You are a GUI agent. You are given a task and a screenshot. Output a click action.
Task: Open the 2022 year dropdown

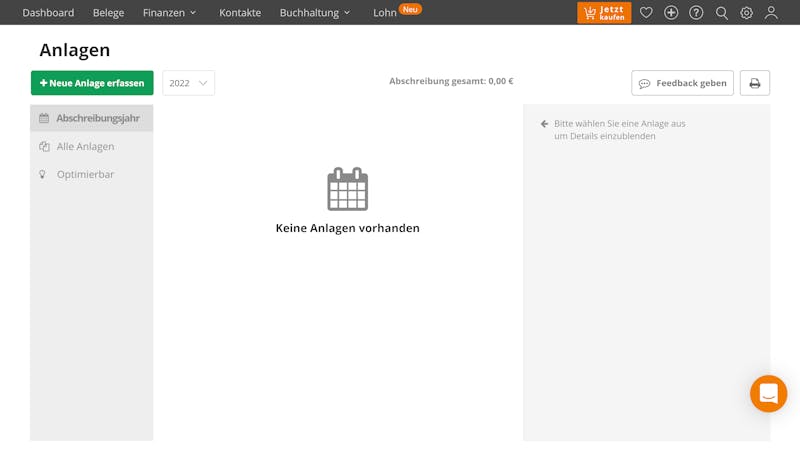(x=188, y=83)
